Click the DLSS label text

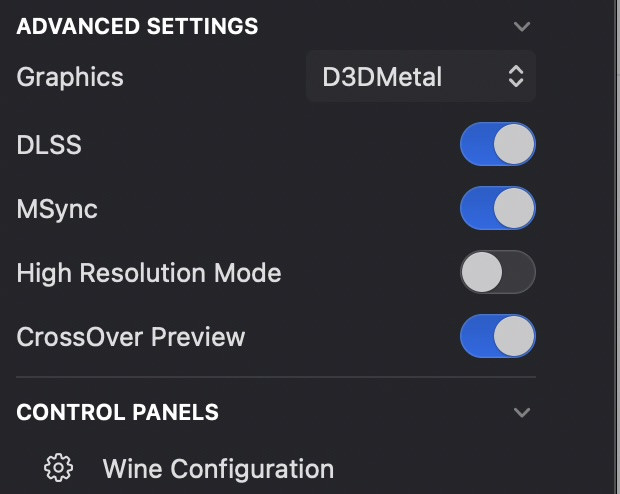[x=49, y=145]
